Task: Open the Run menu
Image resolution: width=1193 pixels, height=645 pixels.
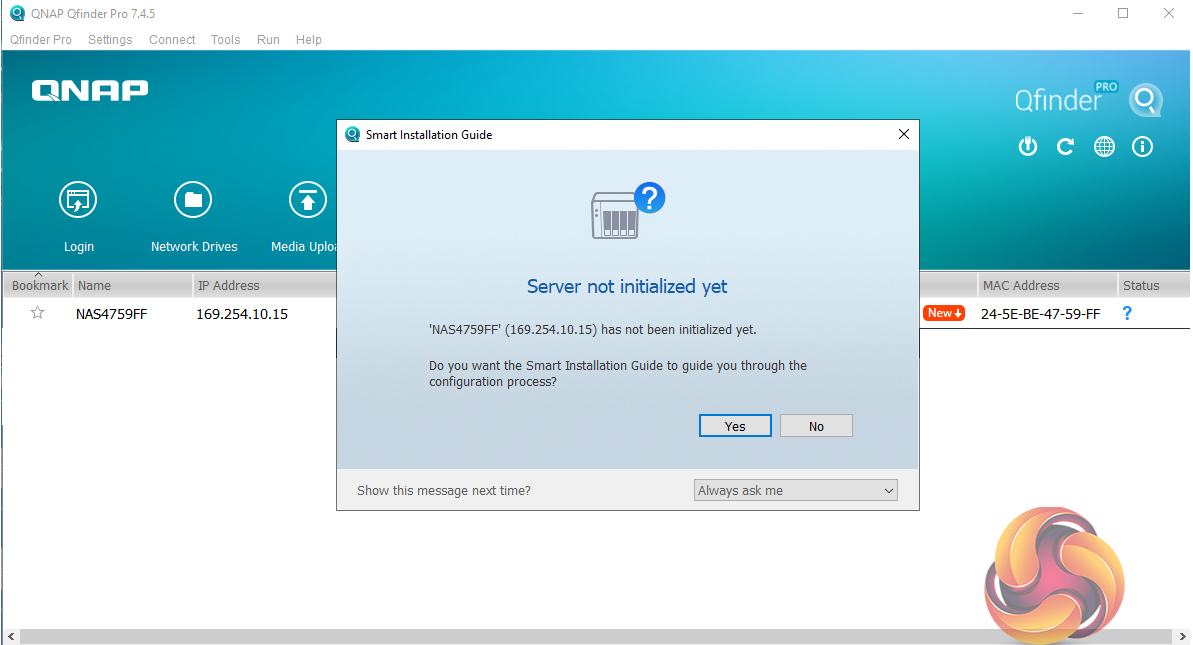Action: click(x=268, y=40)
